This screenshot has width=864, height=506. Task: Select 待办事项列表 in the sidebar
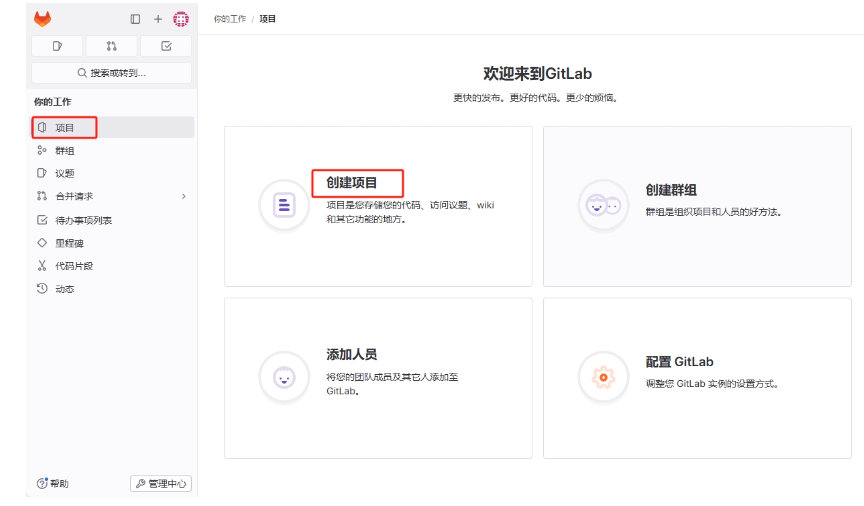(112, 220)
